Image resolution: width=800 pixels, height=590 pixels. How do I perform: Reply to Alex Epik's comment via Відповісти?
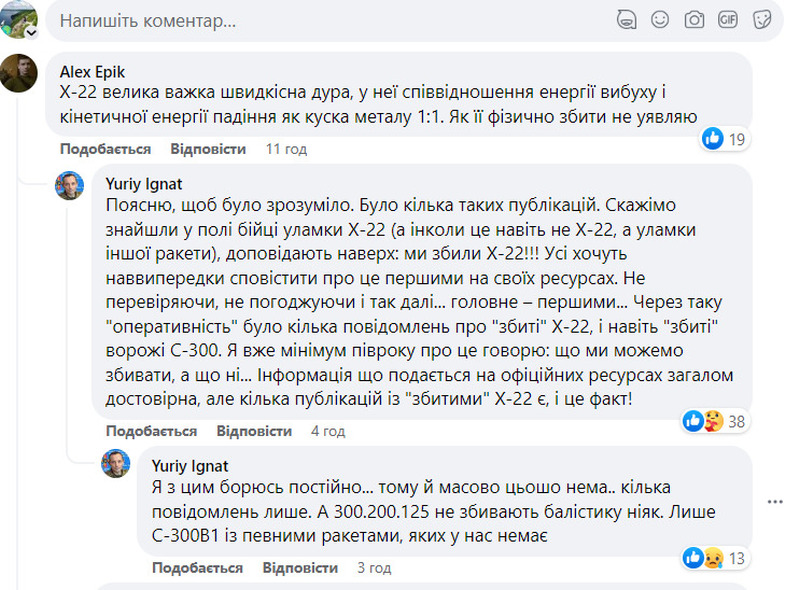208,149
